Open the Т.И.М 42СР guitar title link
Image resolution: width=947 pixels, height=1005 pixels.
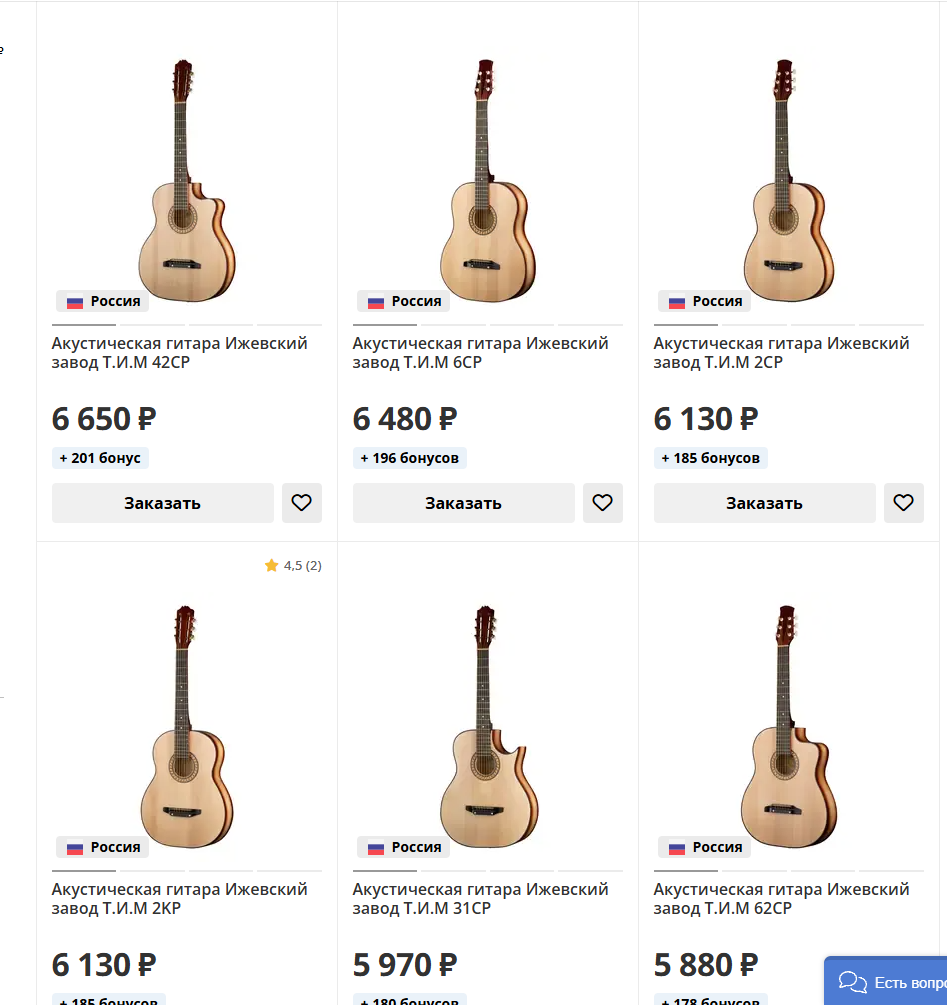pos(180,352)
